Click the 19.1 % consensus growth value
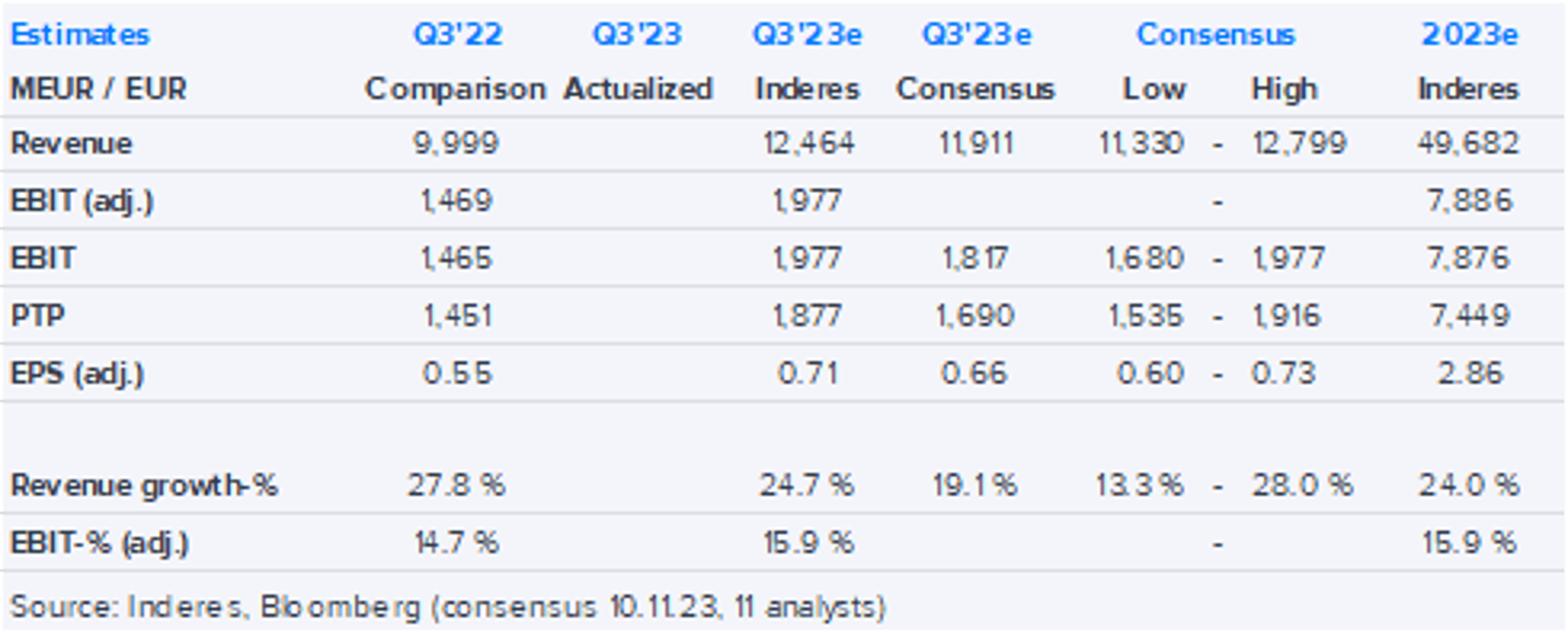The image size is (1568, 633). pos(975,486)
